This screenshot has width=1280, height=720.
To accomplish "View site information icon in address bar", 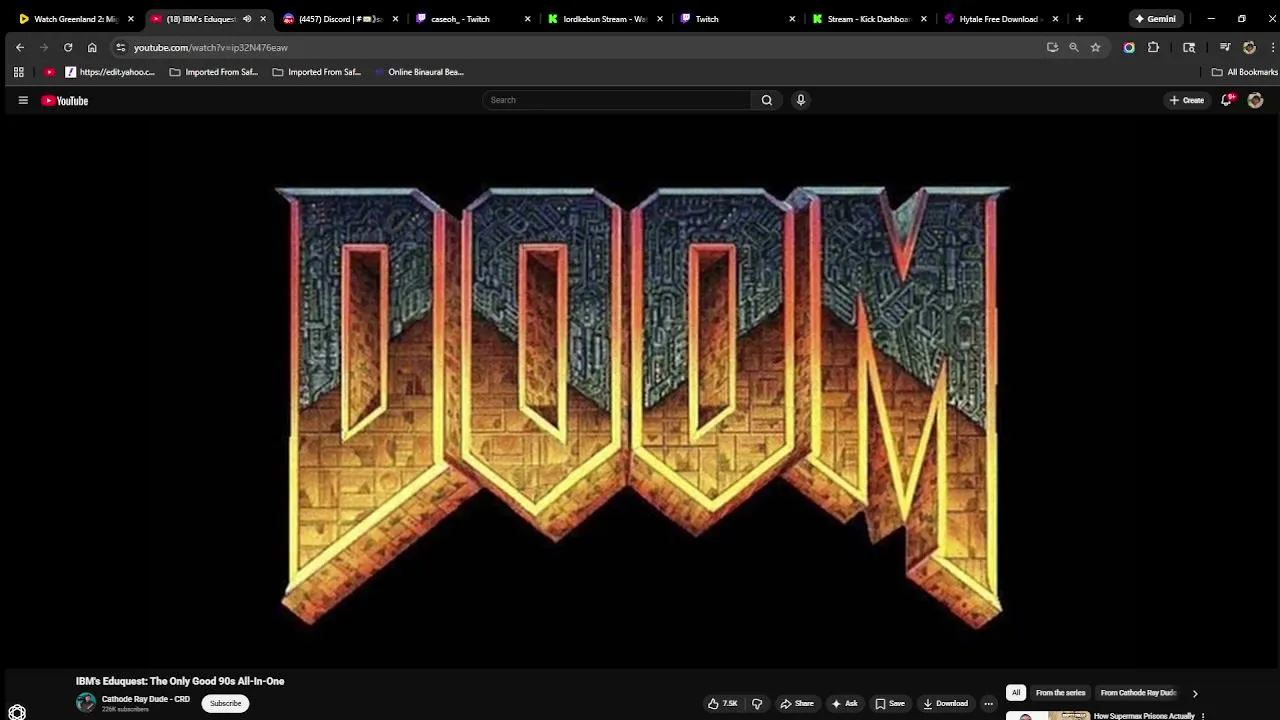I will click(120, 47).
